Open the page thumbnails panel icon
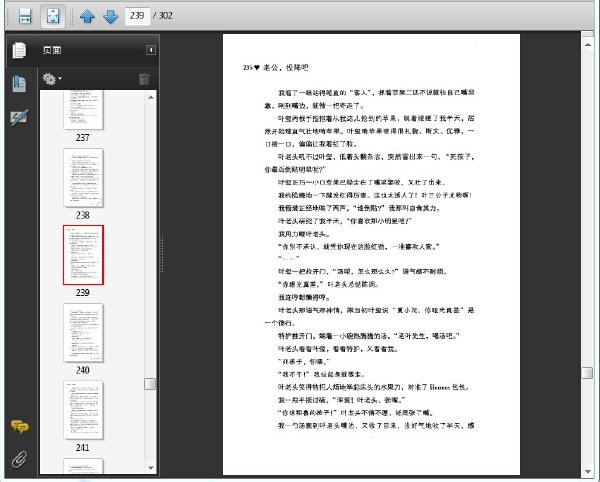600x482 pixels. pos(20,50)
